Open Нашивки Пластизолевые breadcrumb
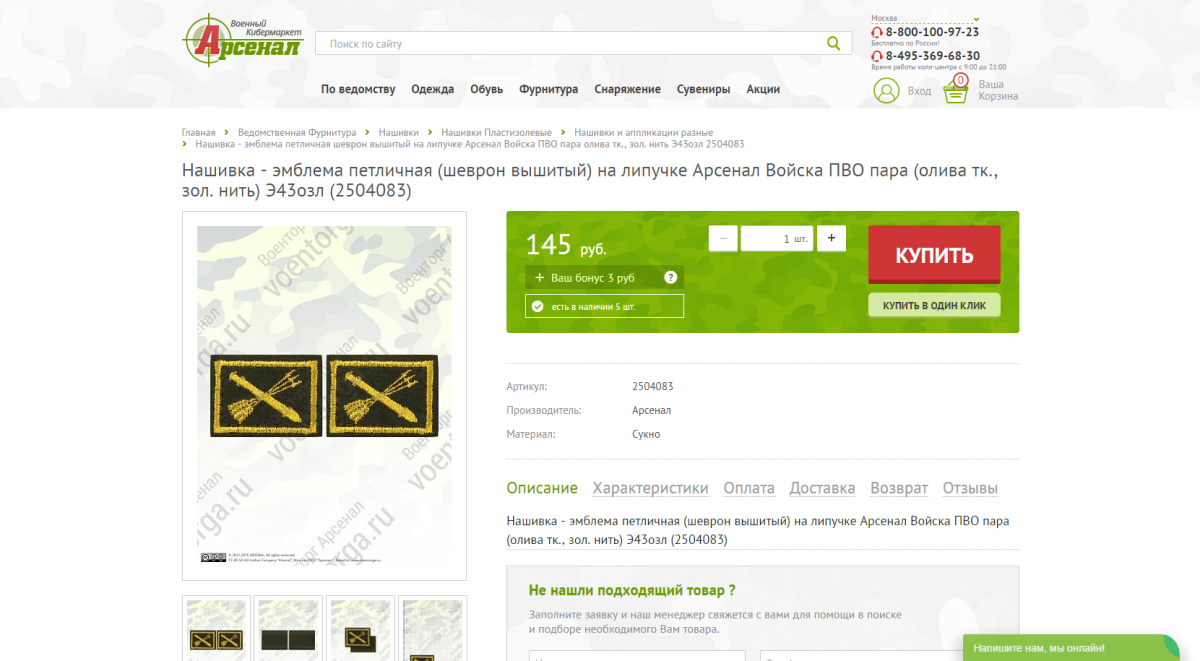1200x661 pixels. point(496,132)
